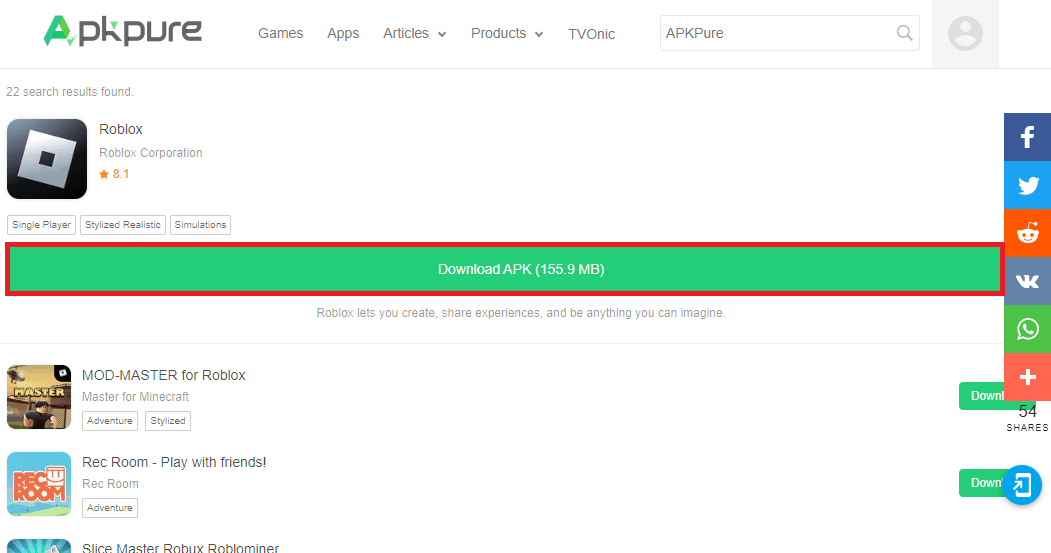Click the Rec Room developer name
The image size is (1051, 553).
point(111,484)
